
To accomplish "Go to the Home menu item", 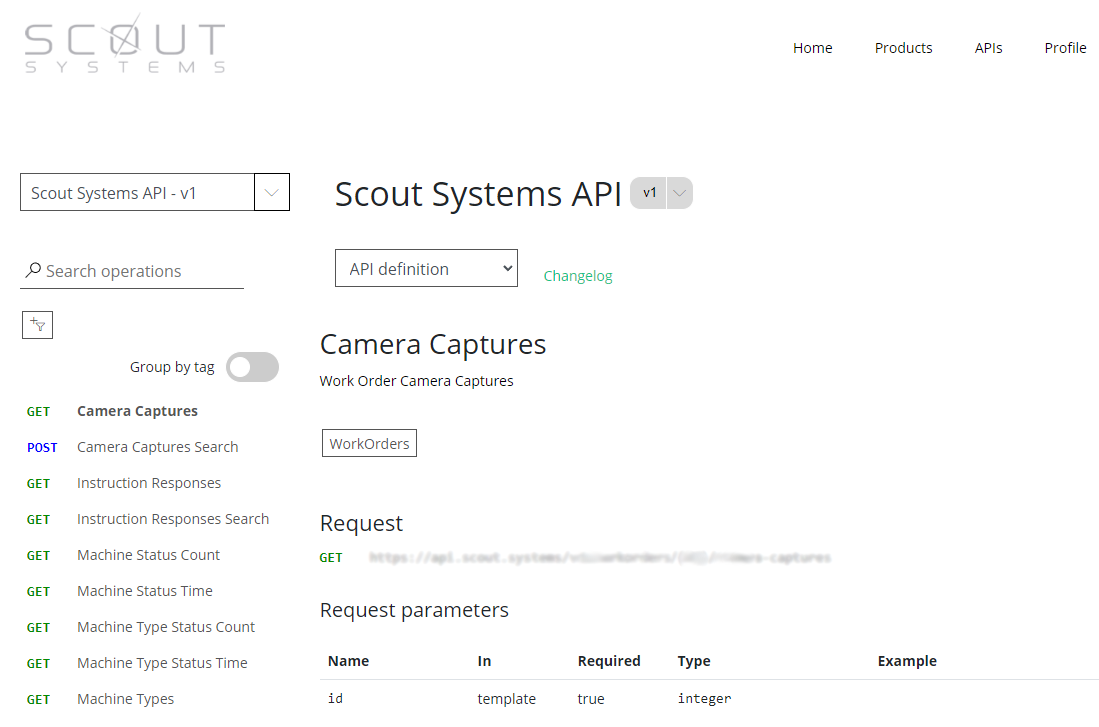I will pos(812,48).
